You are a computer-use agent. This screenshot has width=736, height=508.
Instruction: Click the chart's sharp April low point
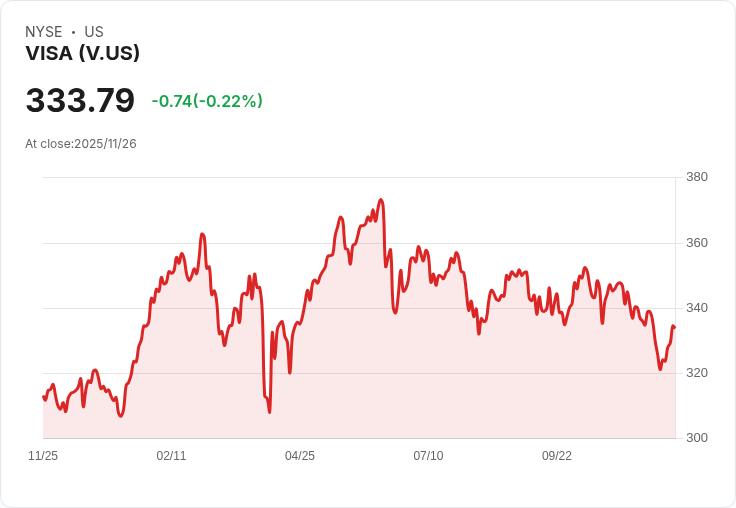[269, 412]
